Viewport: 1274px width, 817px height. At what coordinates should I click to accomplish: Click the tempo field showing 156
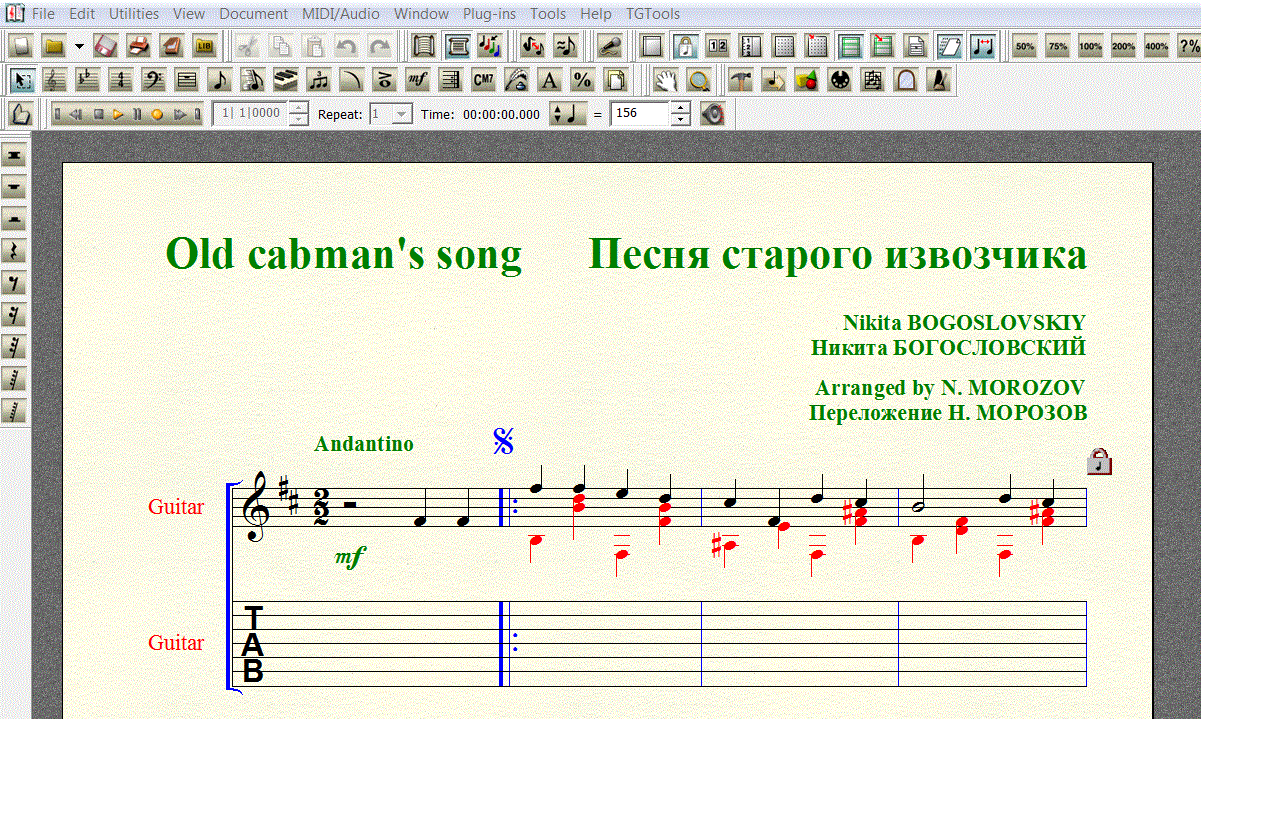pyautogui.click(x=639, y=113)
